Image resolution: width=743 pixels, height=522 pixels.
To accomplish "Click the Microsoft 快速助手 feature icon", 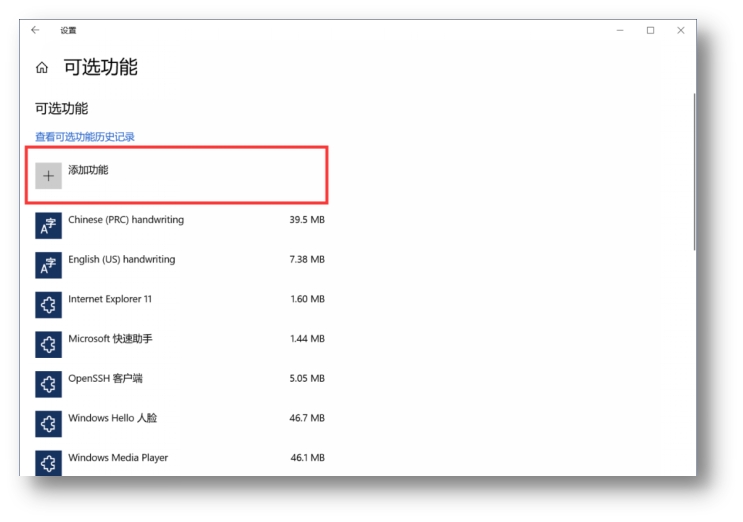I will (x=48, y=344).
